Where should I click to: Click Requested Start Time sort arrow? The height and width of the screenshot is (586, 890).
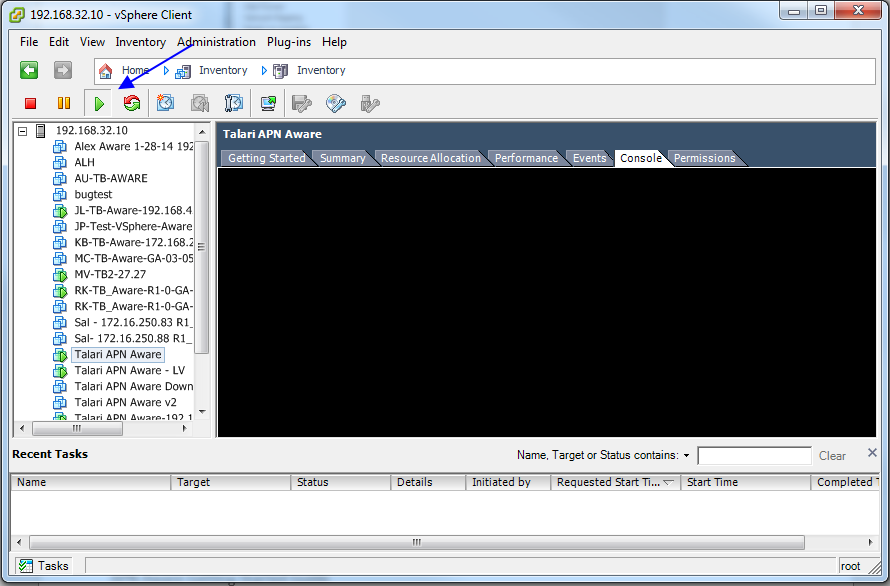pos(669,482)
